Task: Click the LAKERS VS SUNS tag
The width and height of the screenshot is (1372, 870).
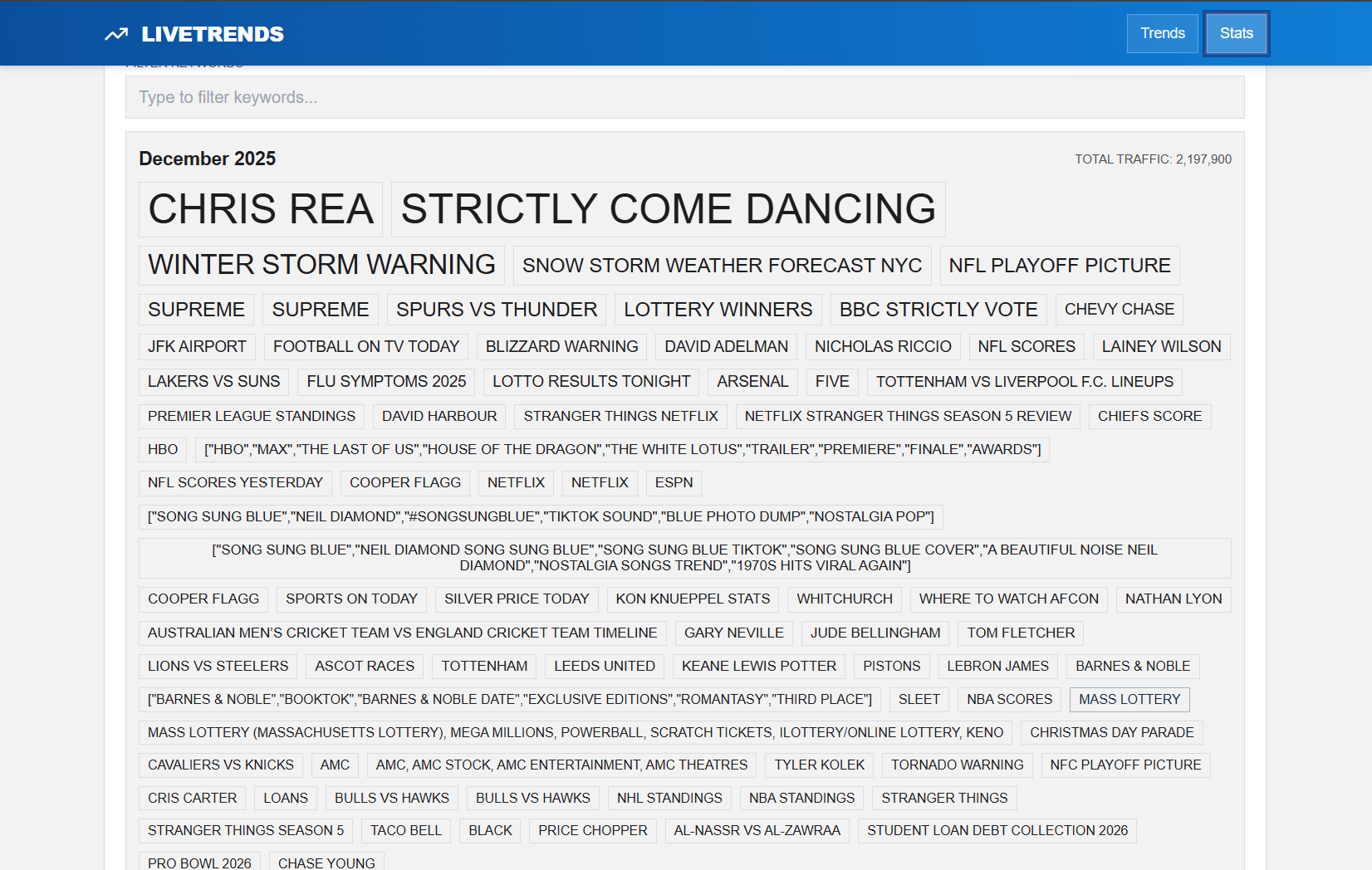Action: pyautogui.click(x=213, y=382)
